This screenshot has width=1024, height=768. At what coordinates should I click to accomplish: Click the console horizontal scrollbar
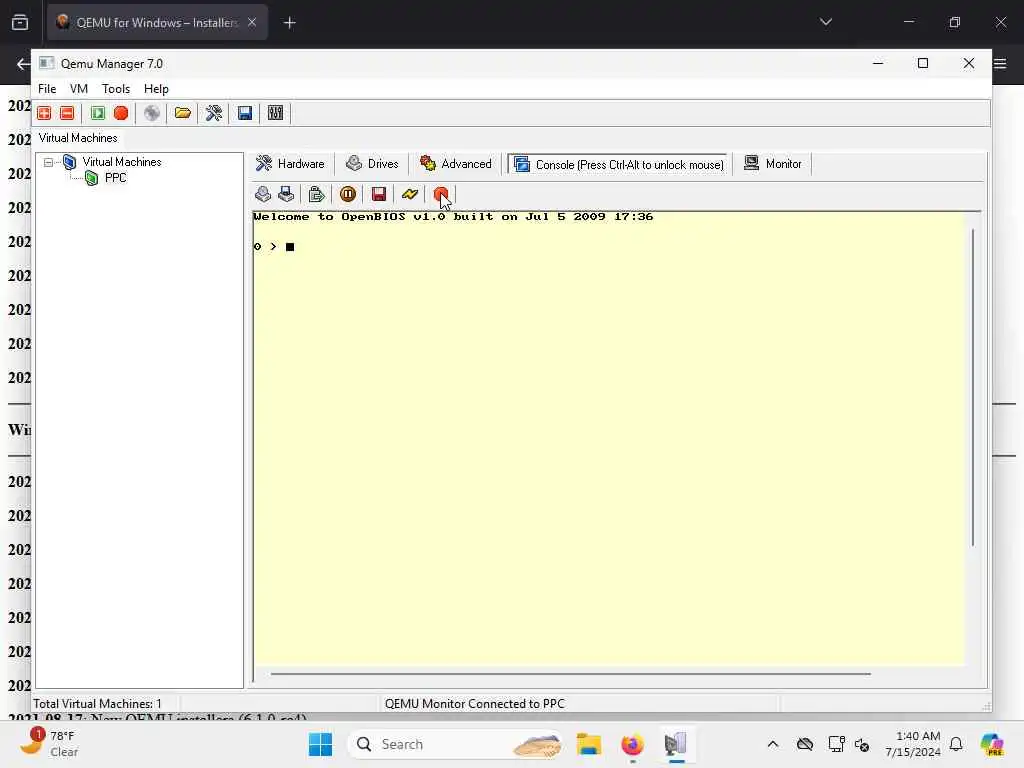(570, 673)
